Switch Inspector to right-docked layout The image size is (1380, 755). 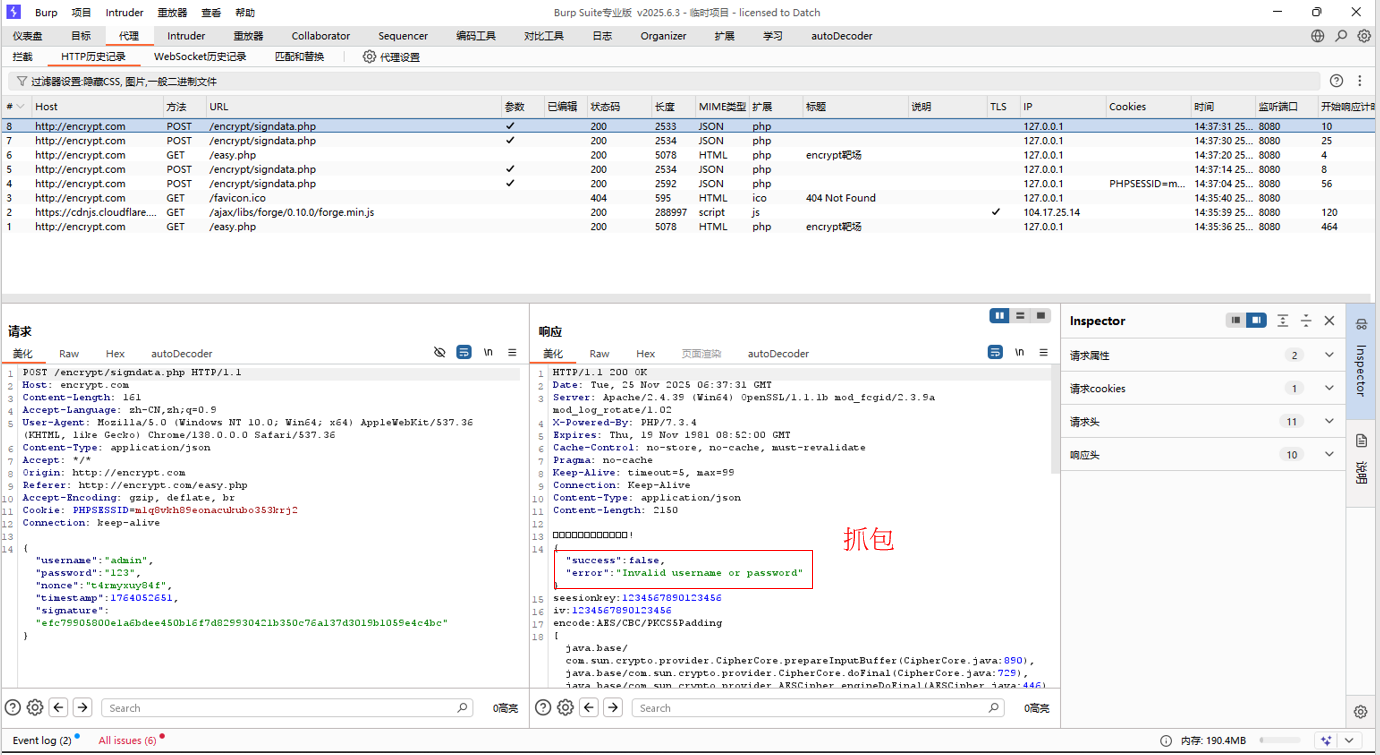point(1257,321)
